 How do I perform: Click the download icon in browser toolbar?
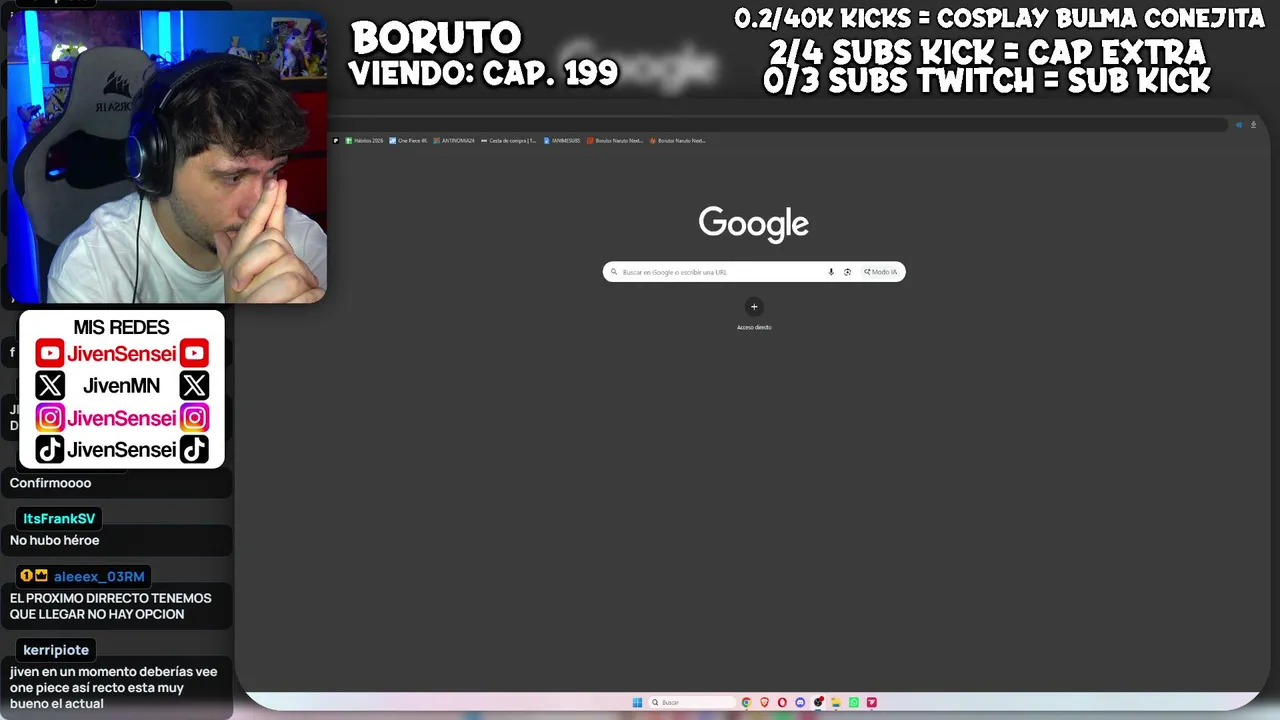click(1253, 125)
